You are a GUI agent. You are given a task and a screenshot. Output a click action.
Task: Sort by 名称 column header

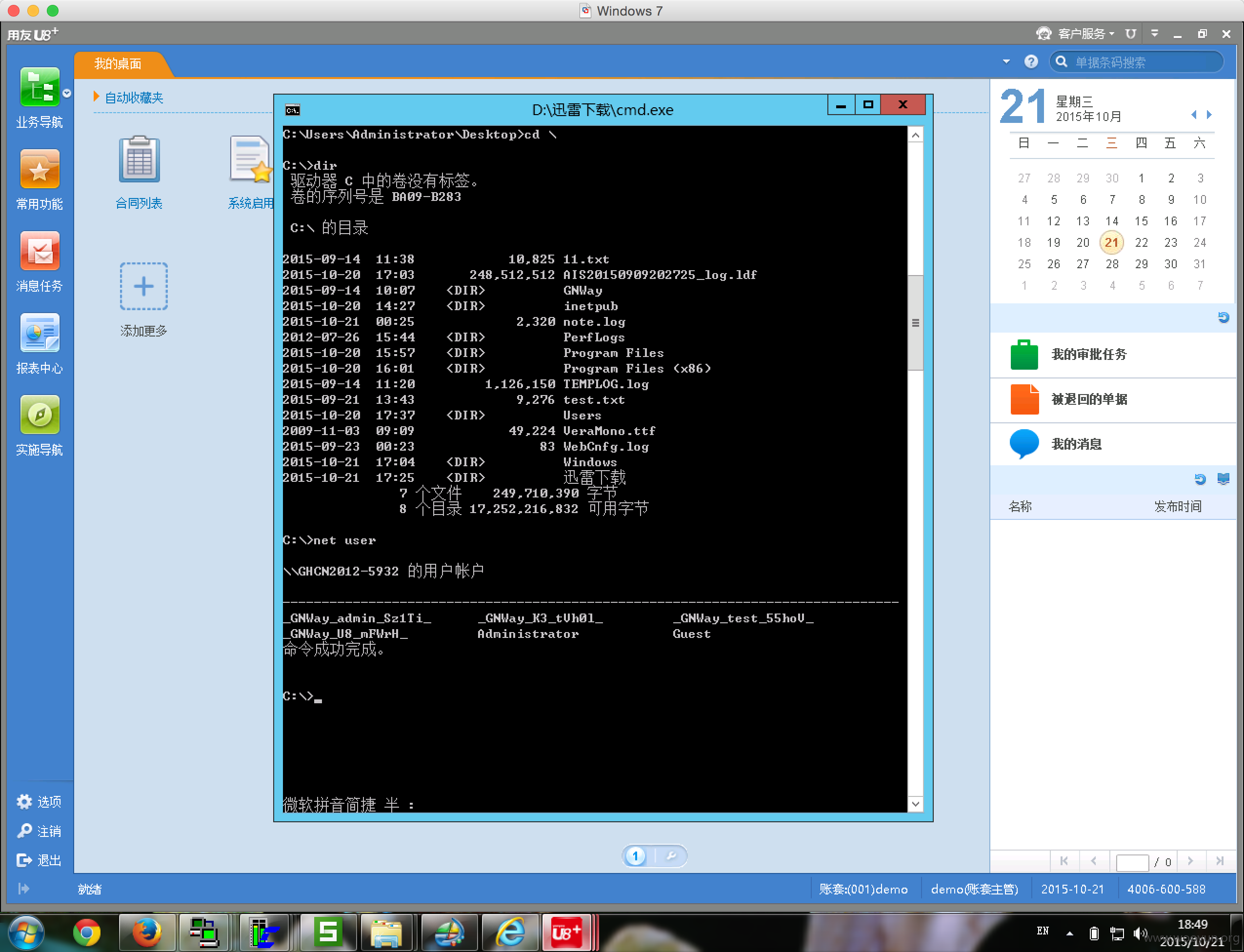coord(1020,506)
